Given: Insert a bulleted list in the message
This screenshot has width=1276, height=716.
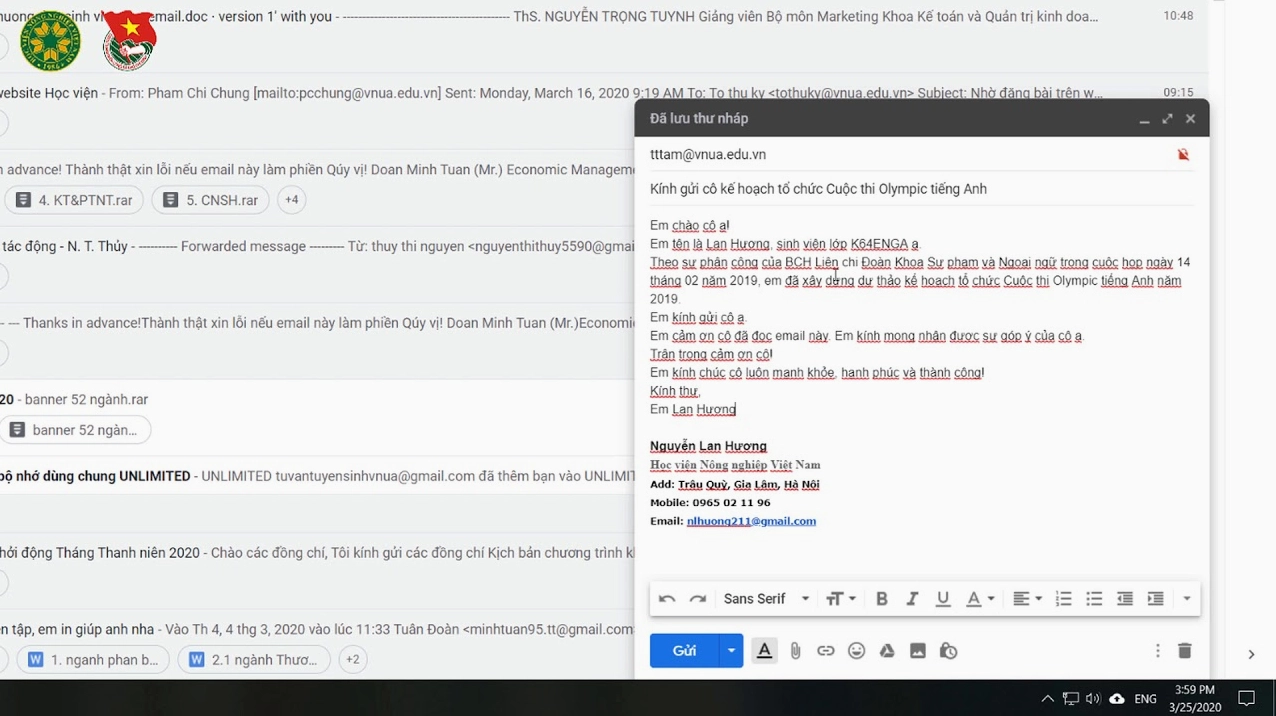Looking at the screenshot, I should pos(1094,599).
